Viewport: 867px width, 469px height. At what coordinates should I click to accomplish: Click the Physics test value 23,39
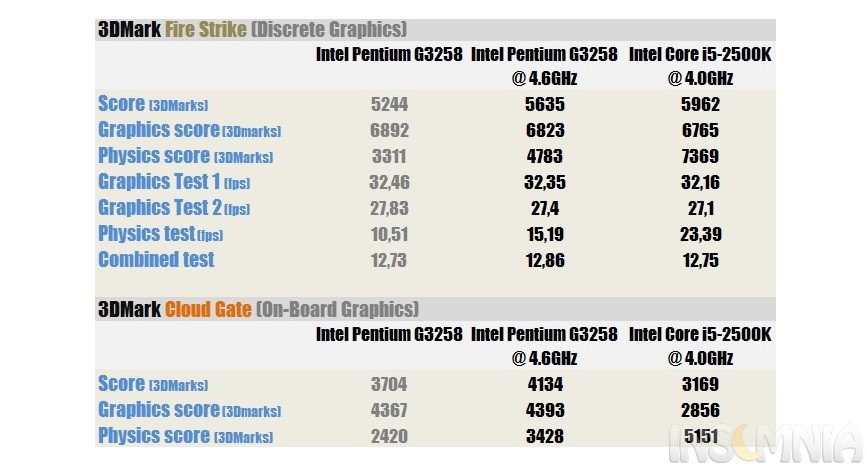tap(701, 234)
